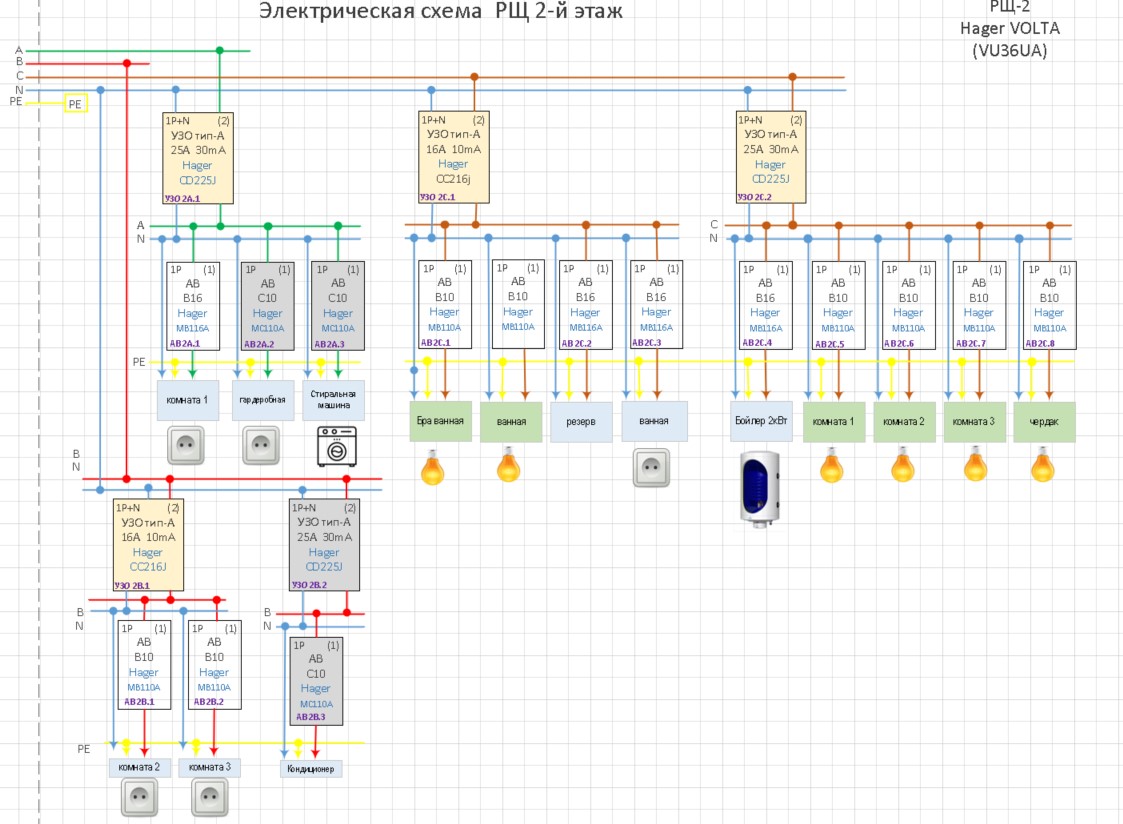Click the Бра ванная green label
Image resolution: width=1123 pixels, height=824 pixels.
tap(440, 421)
